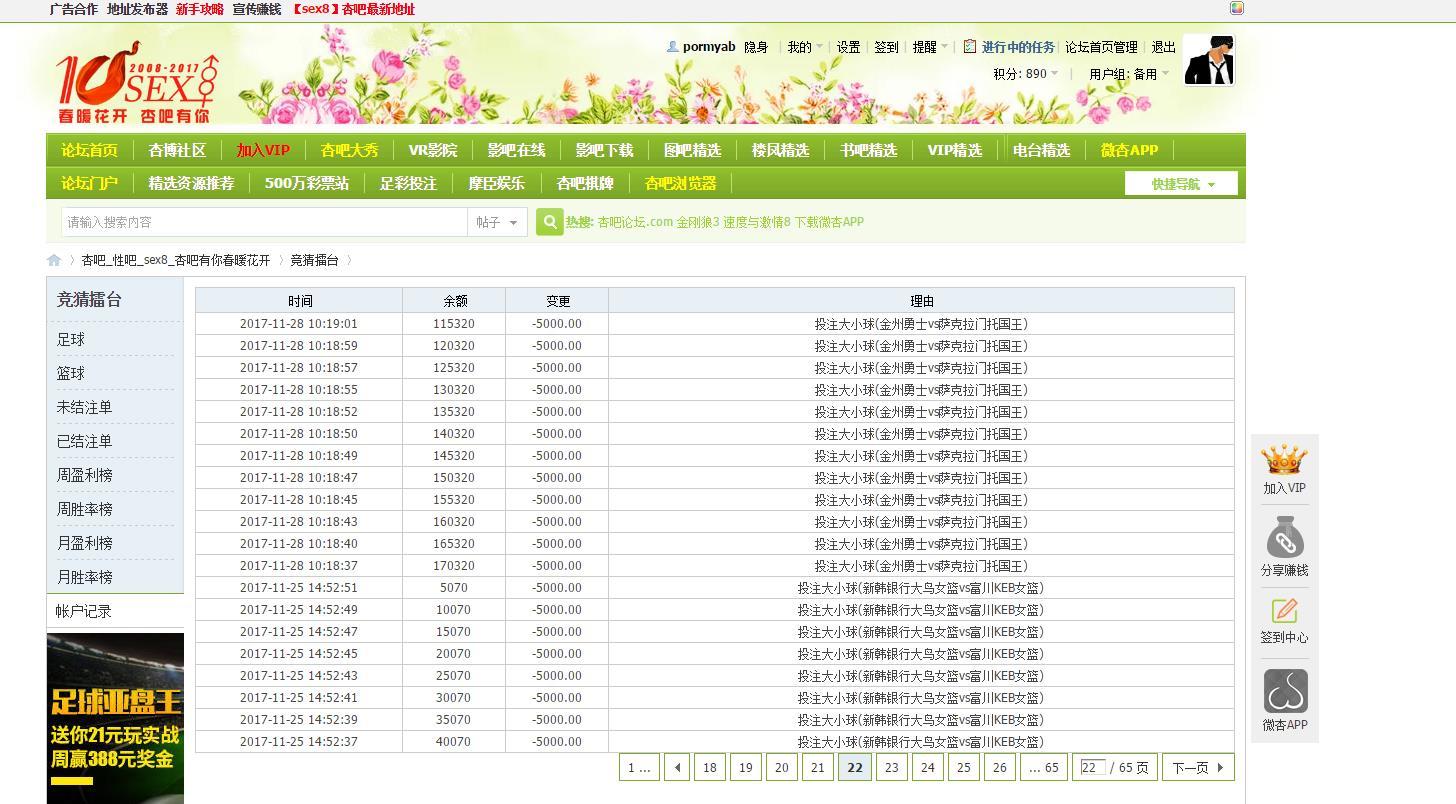Toggle 隐身 invisible status
This screenshot has width=1456, height=804.
pyautogui.click(x=756, y=47)
